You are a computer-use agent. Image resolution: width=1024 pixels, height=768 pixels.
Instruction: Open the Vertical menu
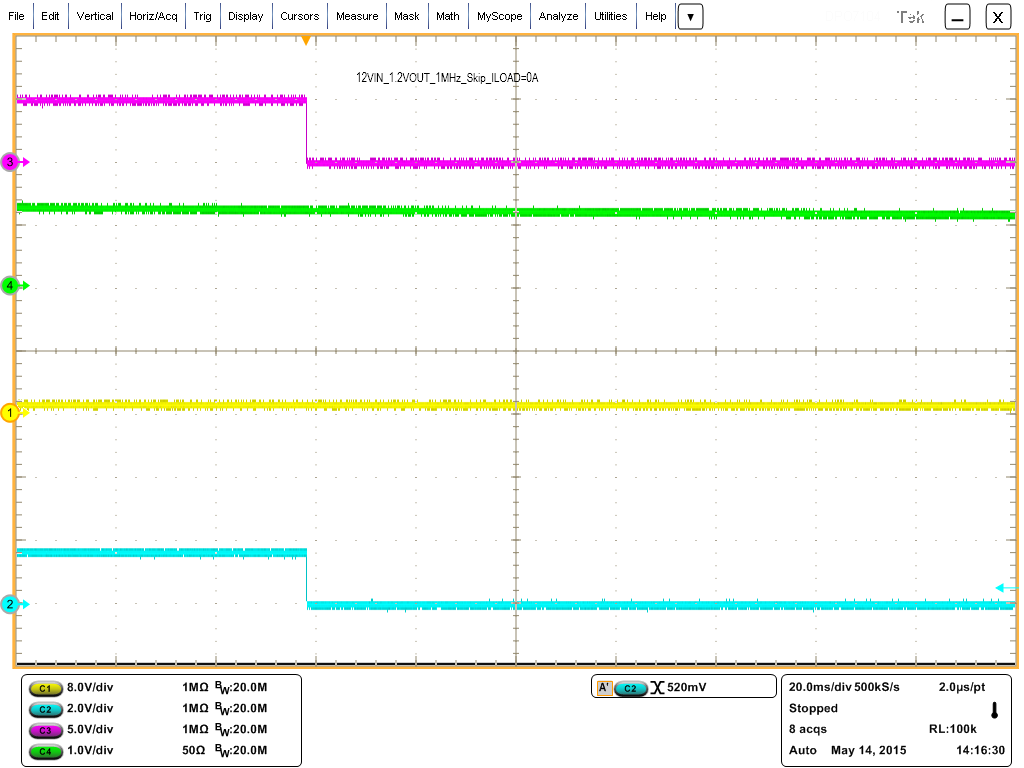[95, 16]
